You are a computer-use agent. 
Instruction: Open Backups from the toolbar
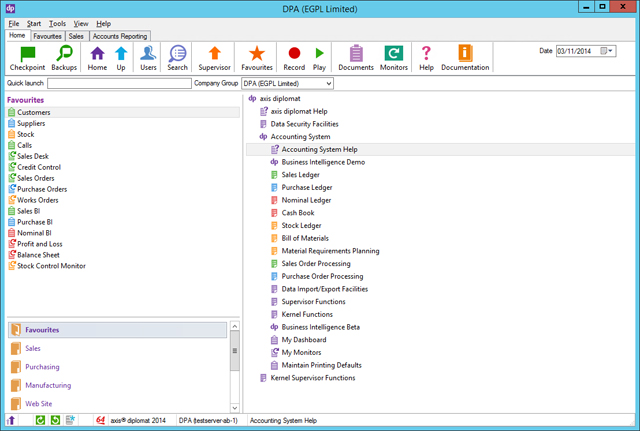pyautogui.click(x=64, y=58)
